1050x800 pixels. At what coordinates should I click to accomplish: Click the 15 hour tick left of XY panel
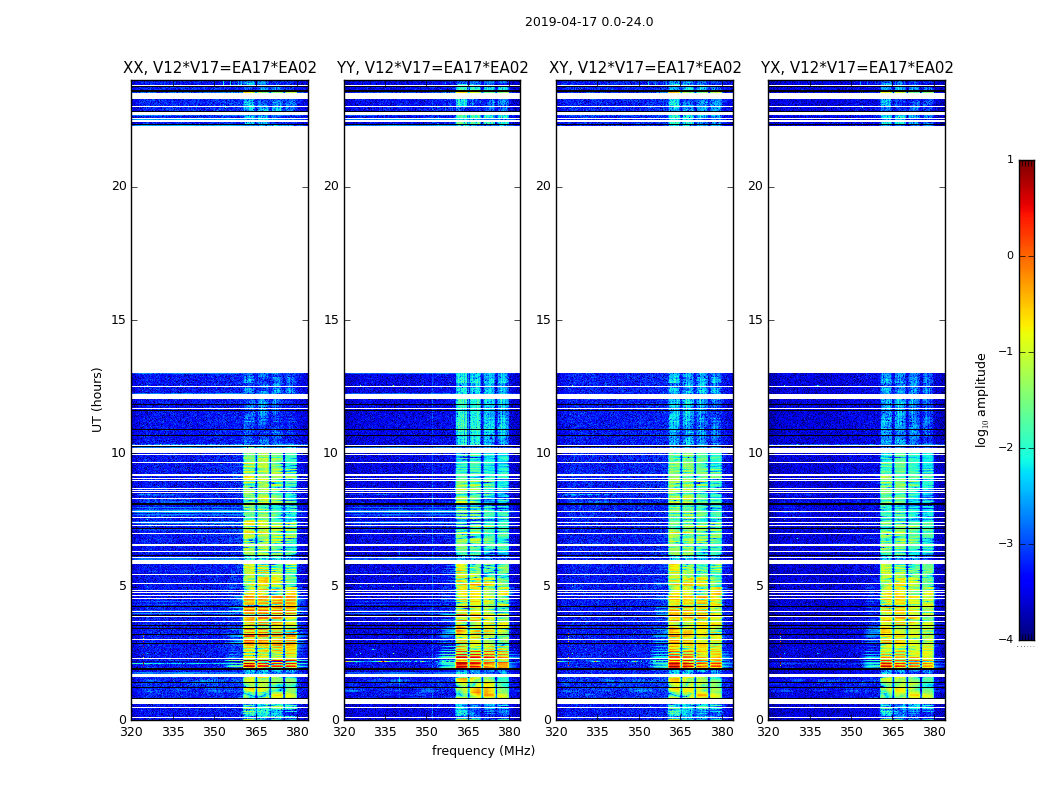[x=543, y=320]
